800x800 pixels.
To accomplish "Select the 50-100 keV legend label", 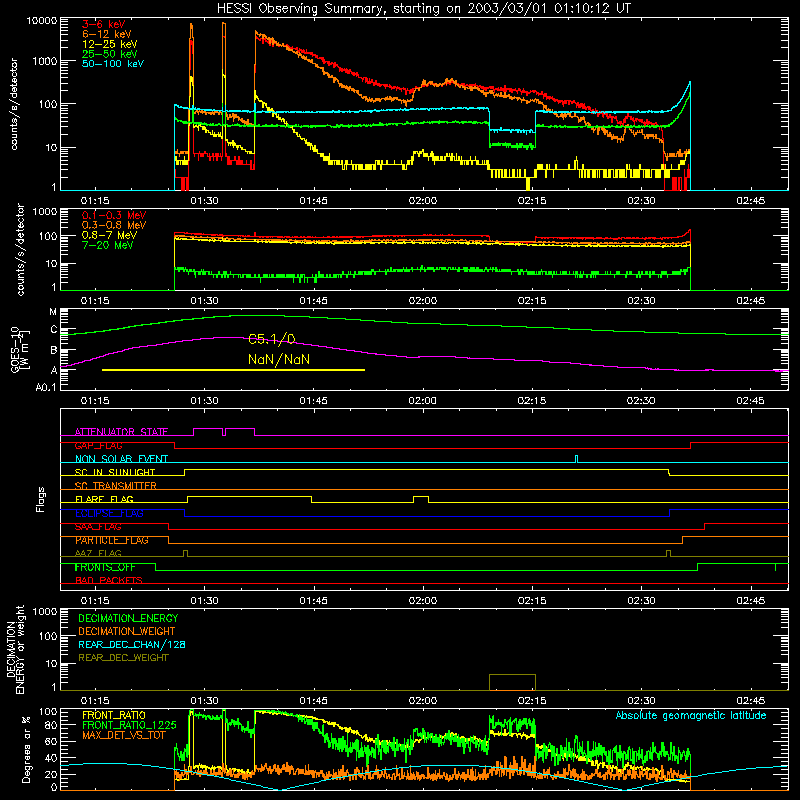I will [113, 64].
